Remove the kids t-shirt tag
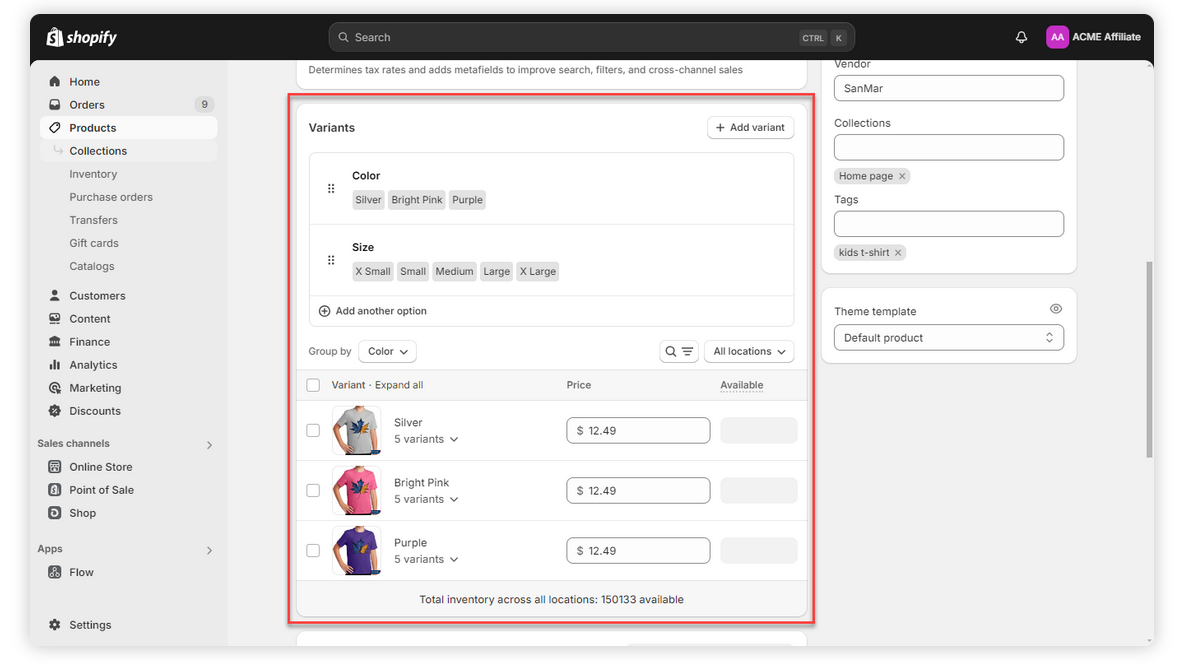Image resolution: width=1187 pixels, height=665 pixels. pyautogui.click(x=898, y=253)
